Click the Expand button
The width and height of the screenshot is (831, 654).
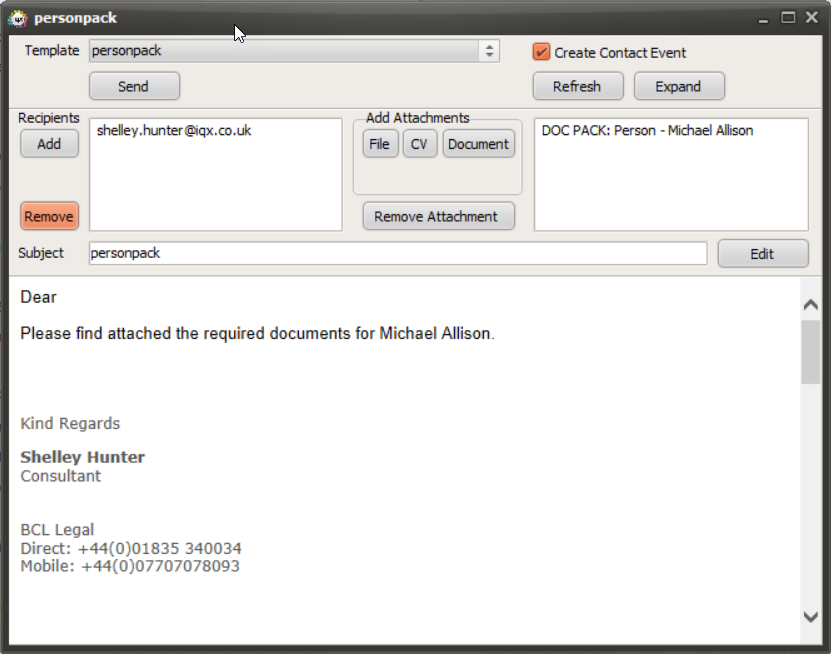(679, 86)
